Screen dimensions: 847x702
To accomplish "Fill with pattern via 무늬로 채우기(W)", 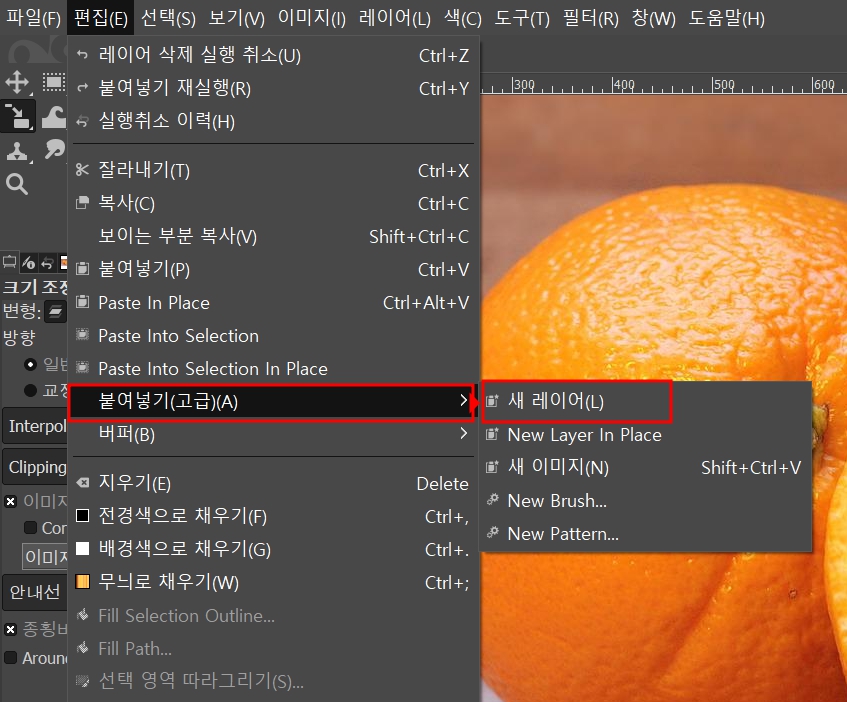I will (273, 582).
